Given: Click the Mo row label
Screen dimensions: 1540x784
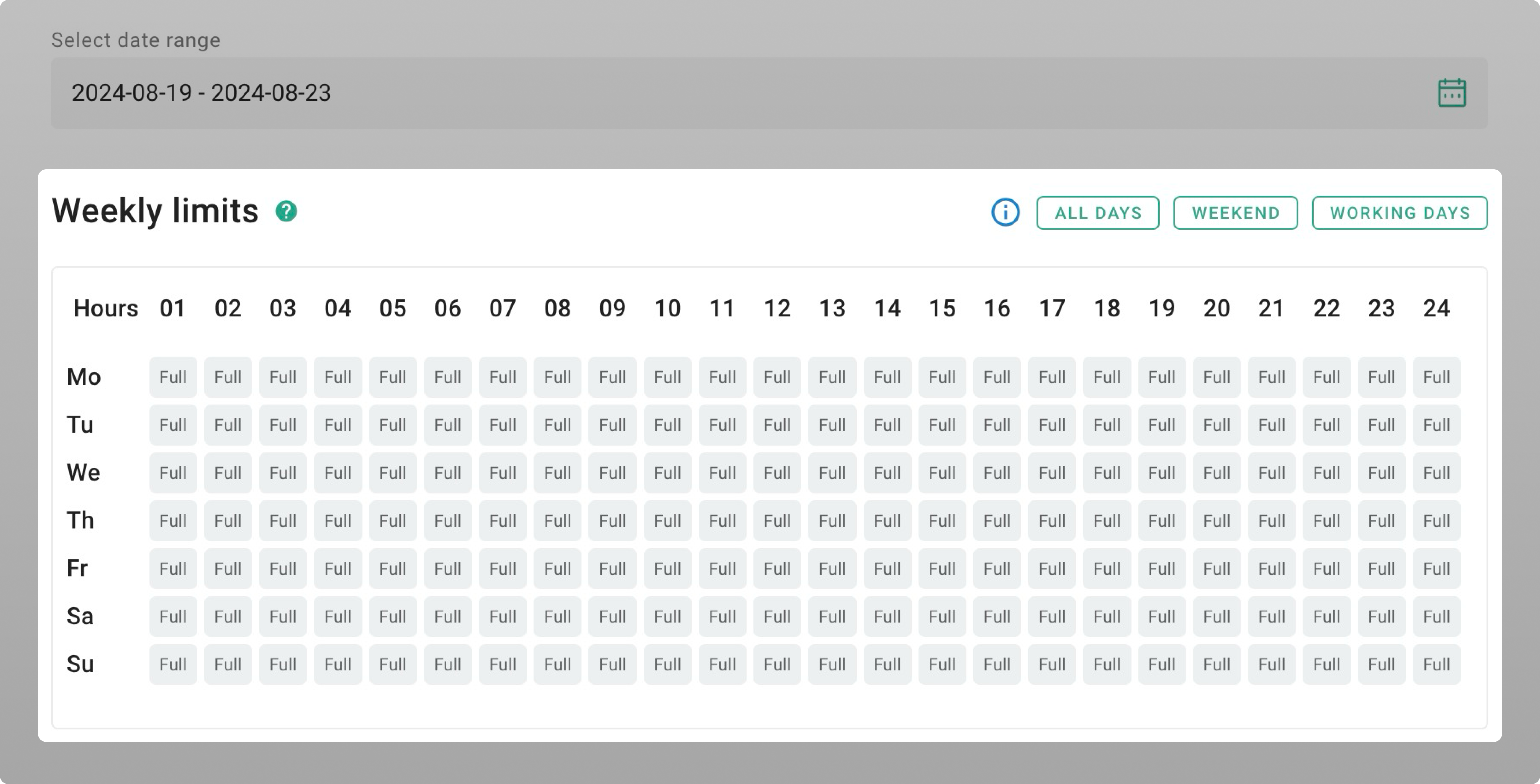Looking at the screenshot, I should pos(84,377).
